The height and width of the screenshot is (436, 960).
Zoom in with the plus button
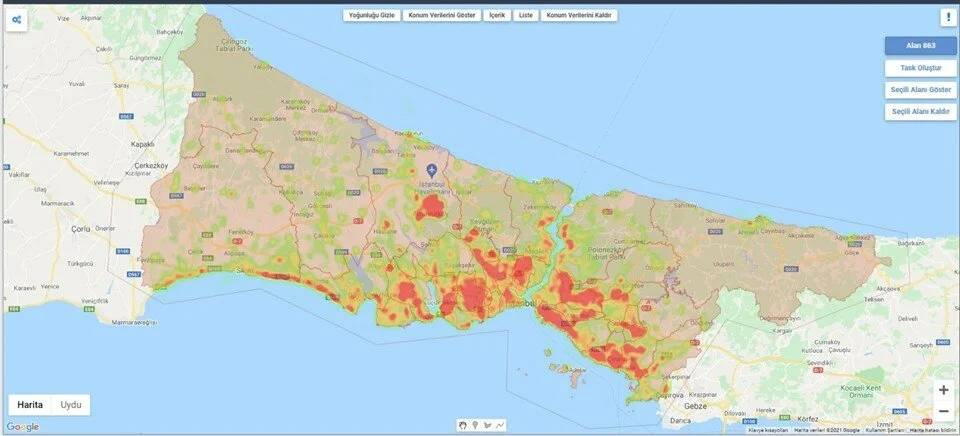click(943, 390)
